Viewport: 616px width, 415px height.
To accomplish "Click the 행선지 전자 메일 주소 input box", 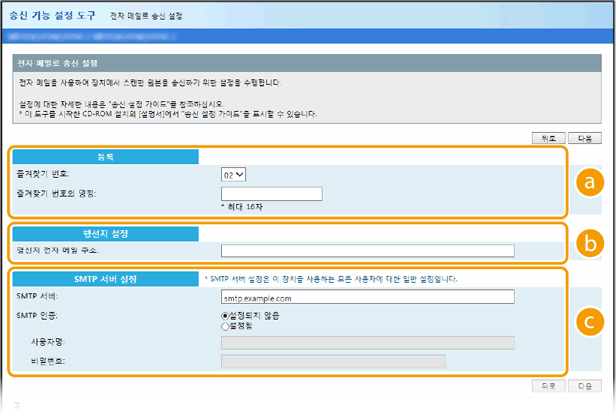I will [367, 251].
